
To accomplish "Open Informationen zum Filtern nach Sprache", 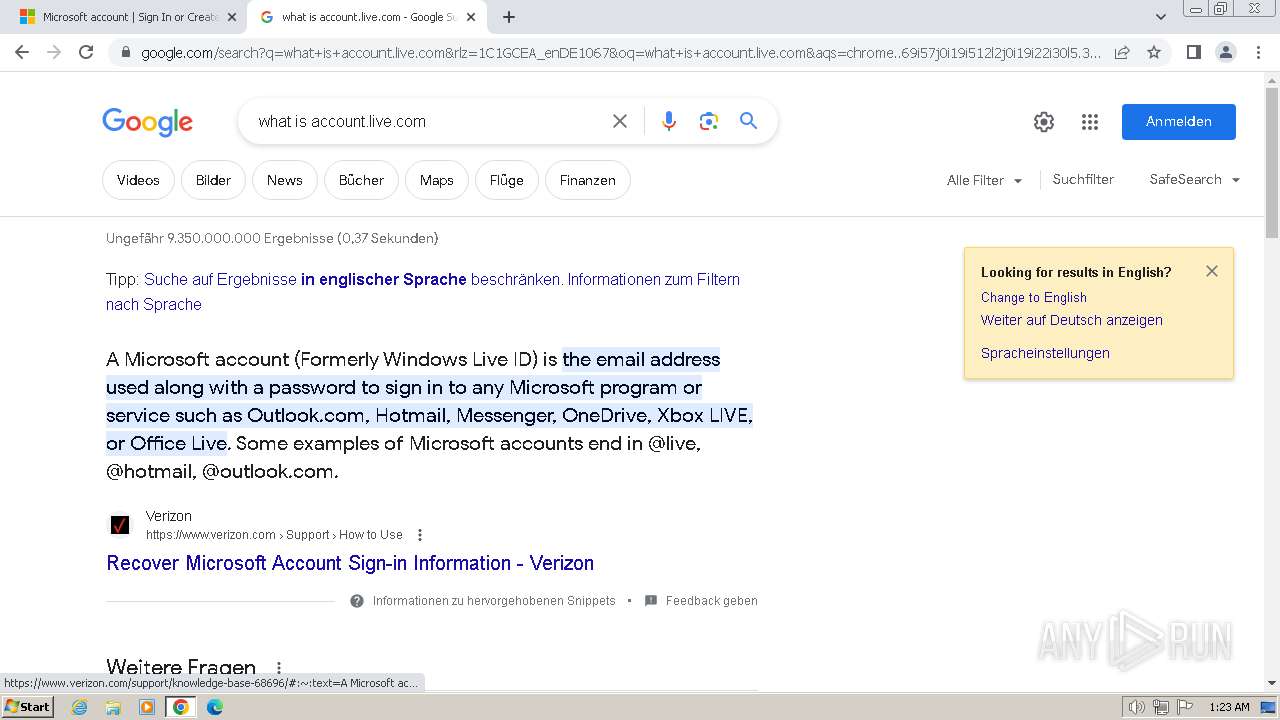I will click(x=422, y=292).
